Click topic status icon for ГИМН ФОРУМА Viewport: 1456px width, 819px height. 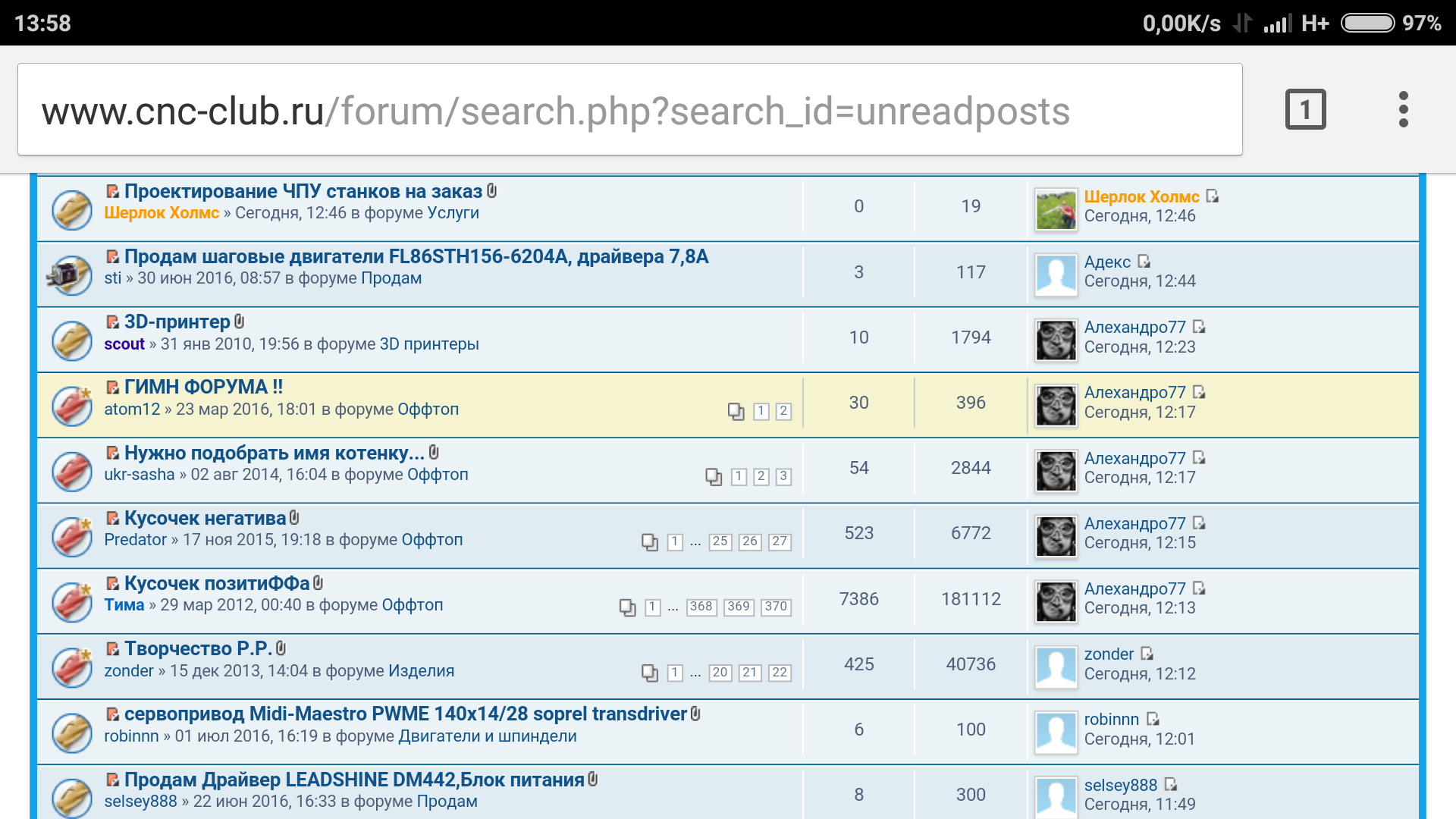72,406
